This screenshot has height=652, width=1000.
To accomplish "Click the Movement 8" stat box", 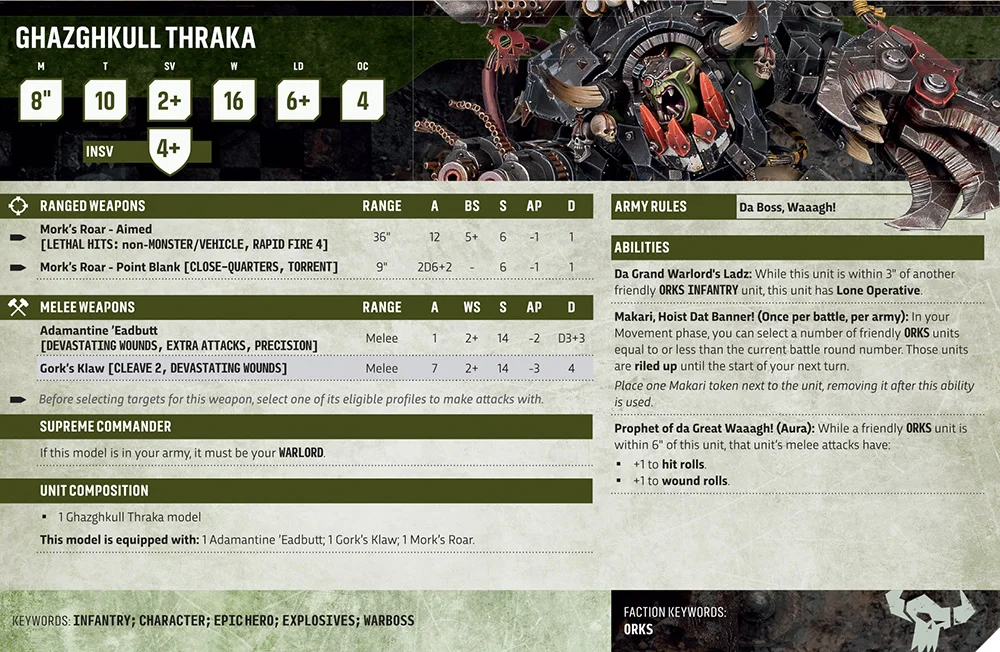I will click(41, 100).
